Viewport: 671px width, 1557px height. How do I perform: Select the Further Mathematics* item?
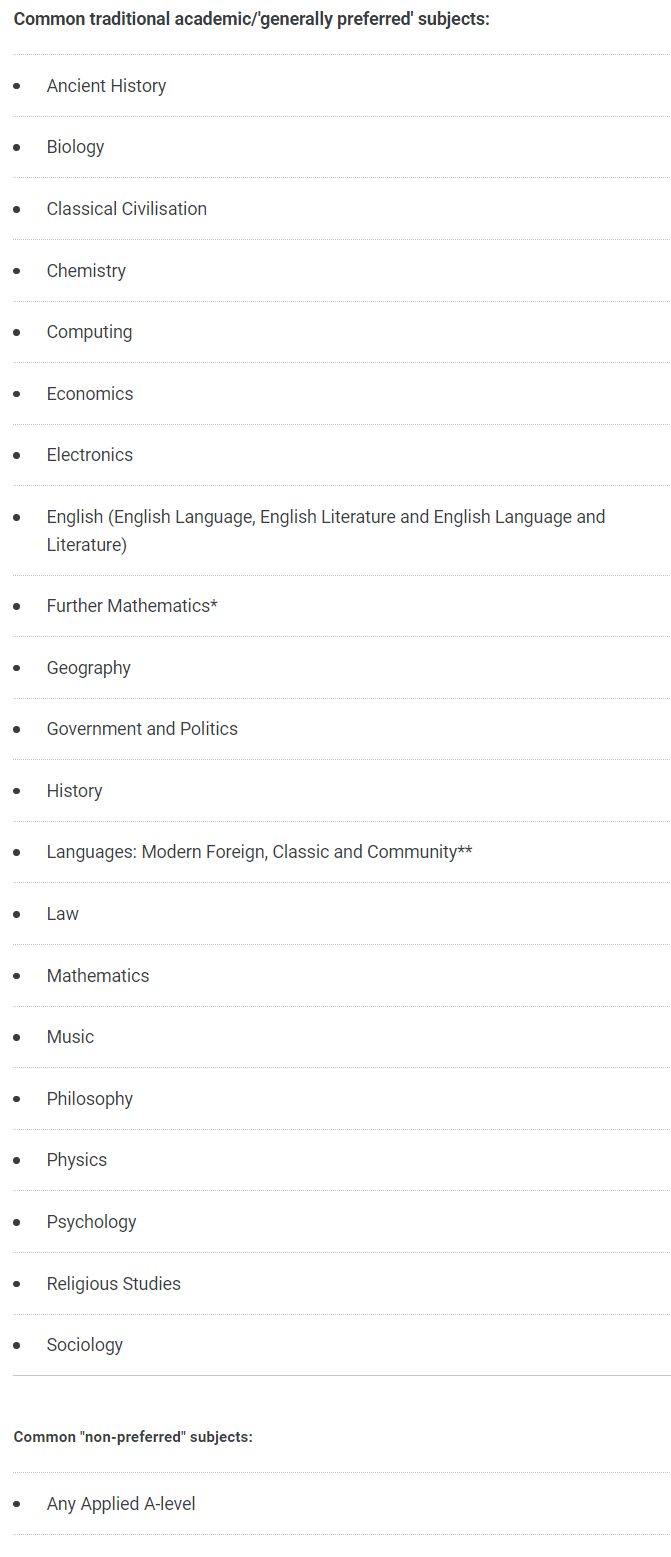tap(132, 606)
